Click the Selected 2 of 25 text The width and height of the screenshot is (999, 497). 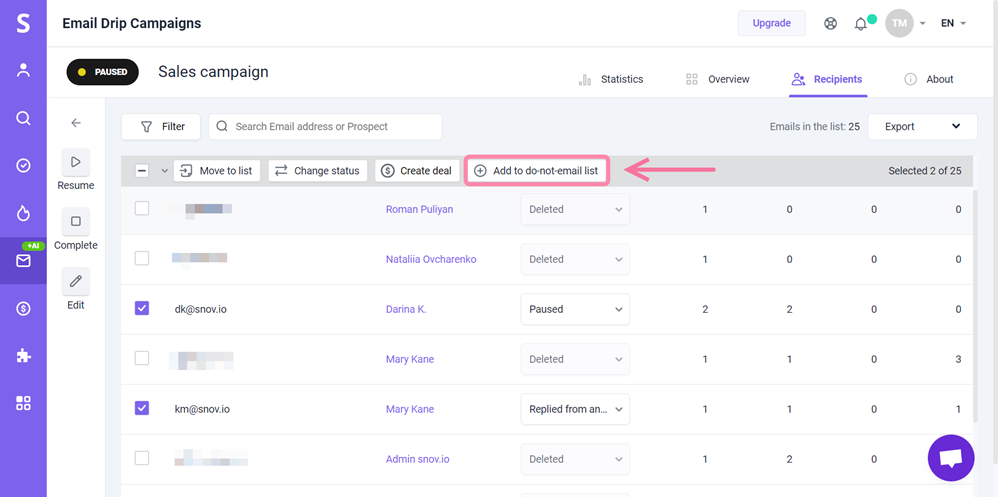point(924,171)
